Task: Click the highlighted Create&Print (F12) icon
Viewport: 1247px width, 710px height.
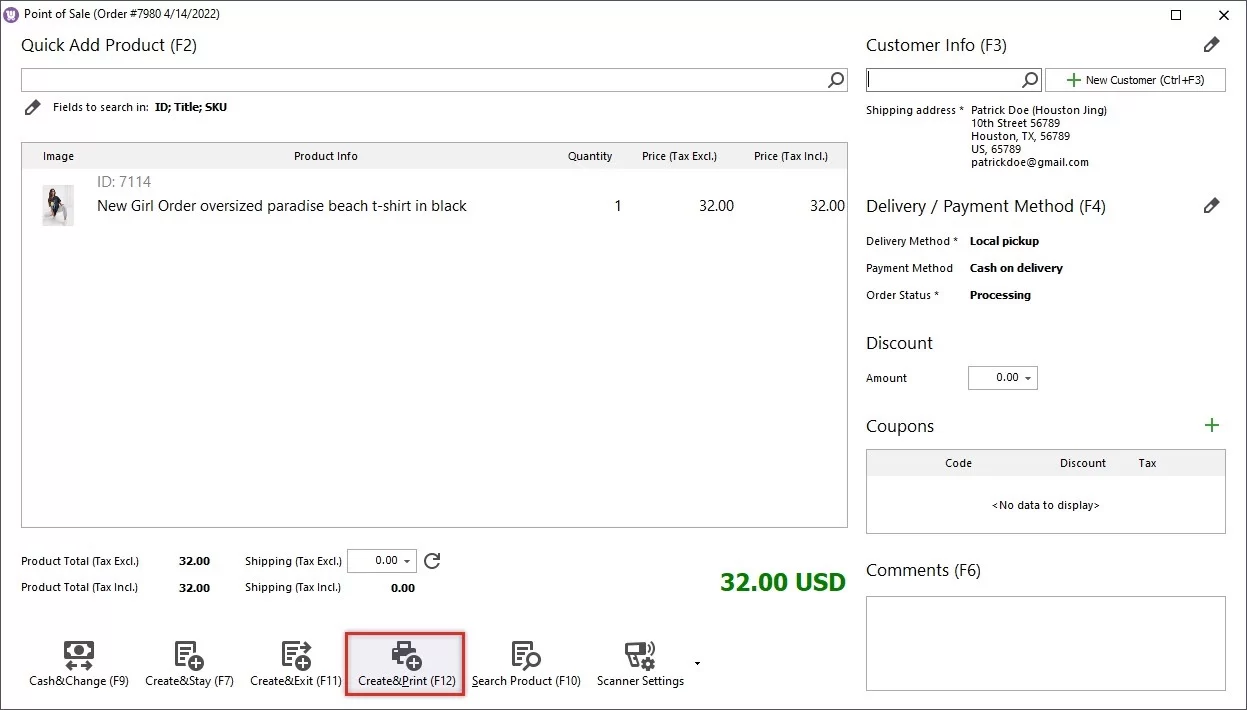Action: tap(404, 655)
